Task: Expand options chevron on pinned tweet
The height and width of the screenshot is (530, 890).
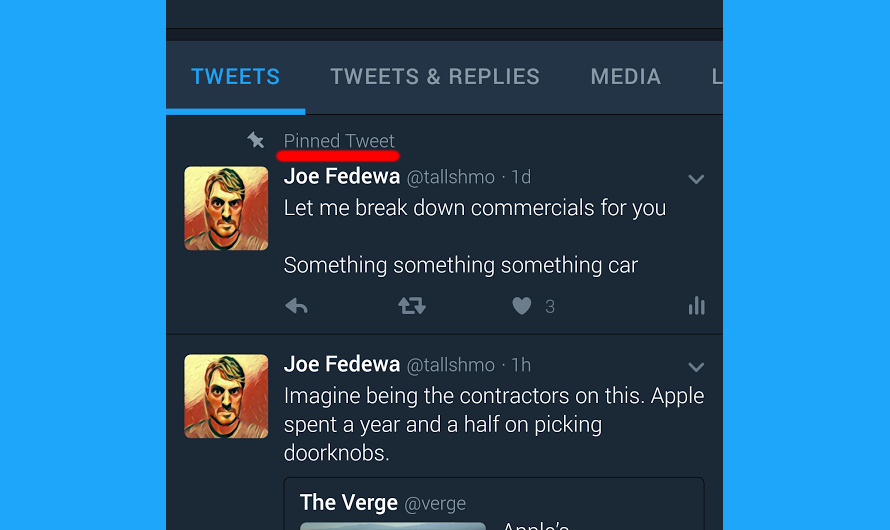Action: pos(696,179)
